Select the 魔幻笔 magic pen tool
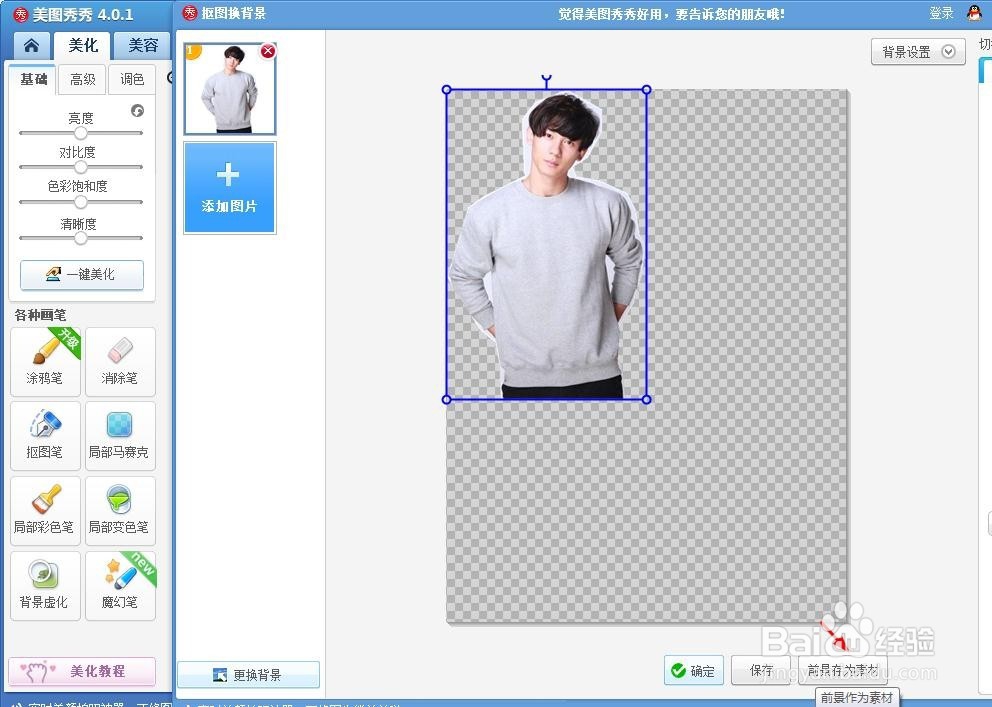The height and width of the screenshot is (707, 992). coord(120,586)
